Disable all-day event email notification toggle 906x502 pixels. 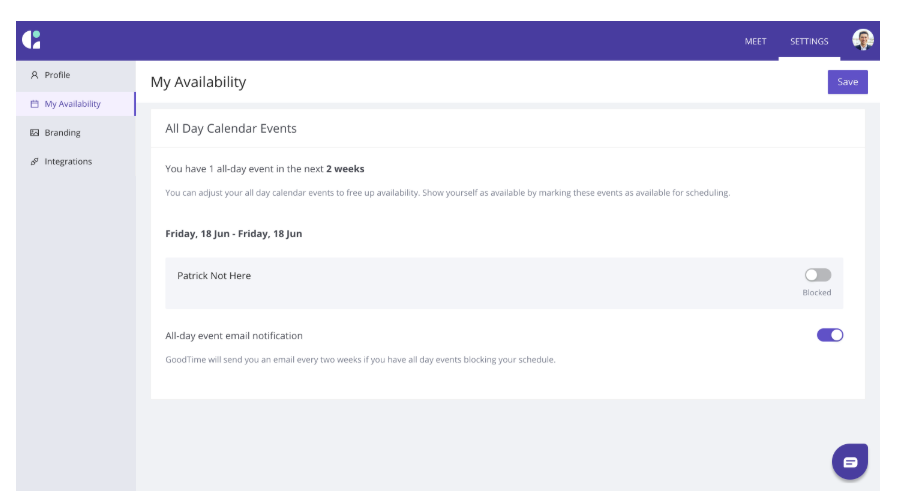click(830, 335)
